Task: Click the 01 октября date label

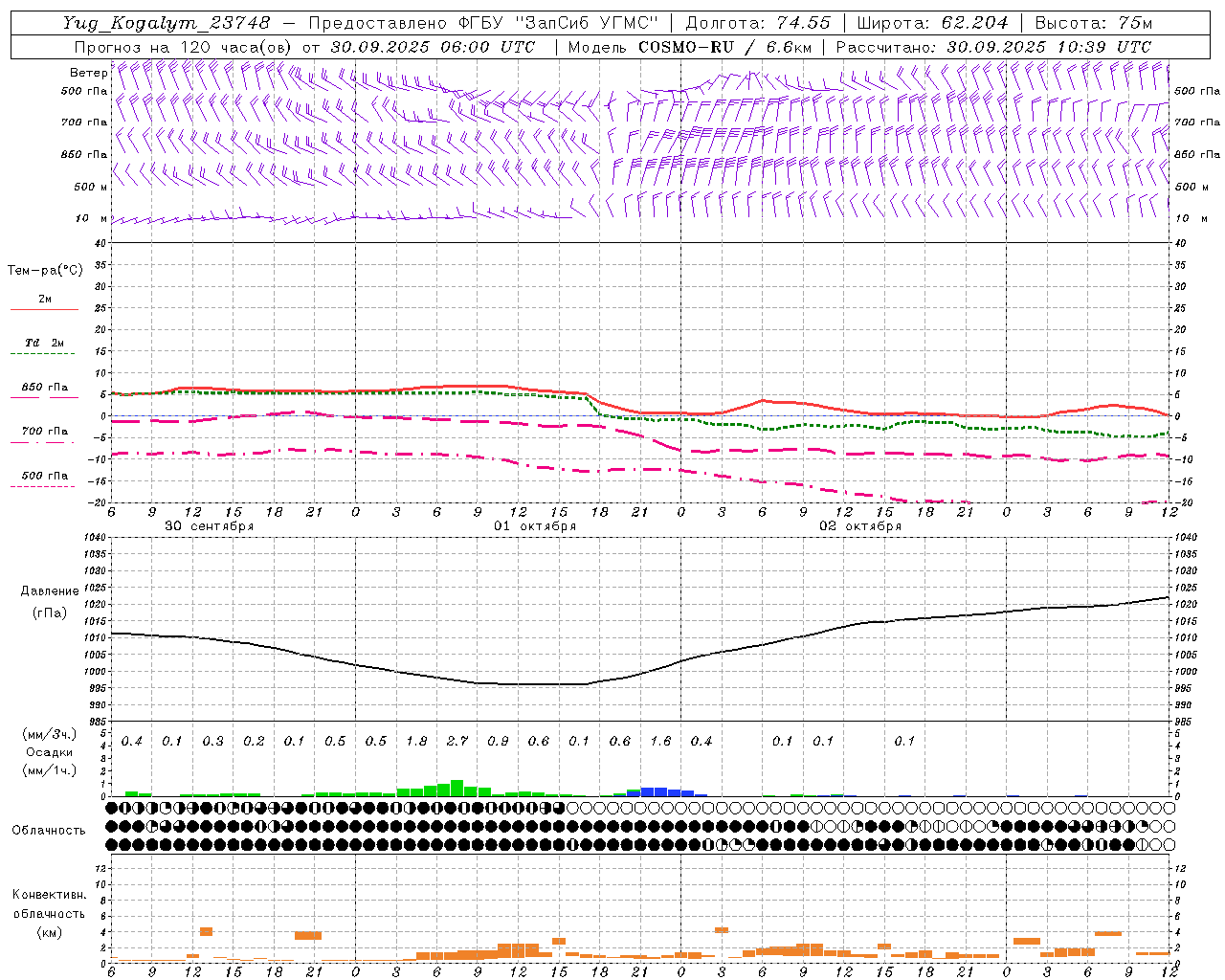Action: [535, 526]
